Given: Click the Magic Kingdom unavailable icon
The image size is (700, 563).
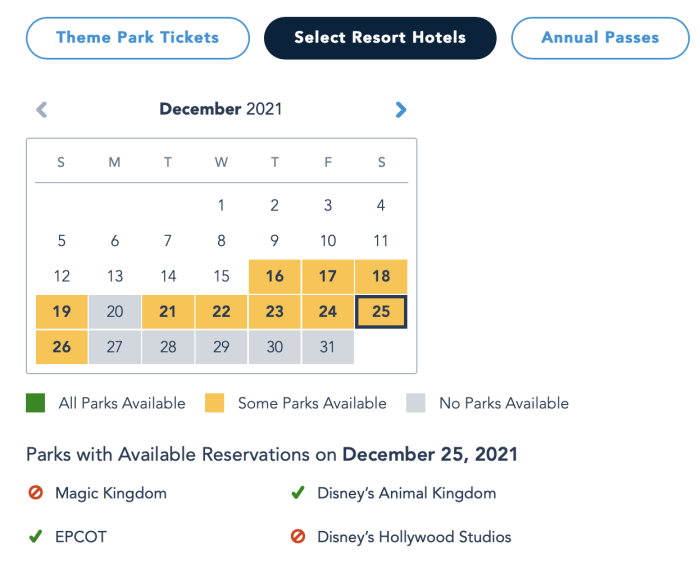Looking at the screenshot, I should [x=35, y=493].
